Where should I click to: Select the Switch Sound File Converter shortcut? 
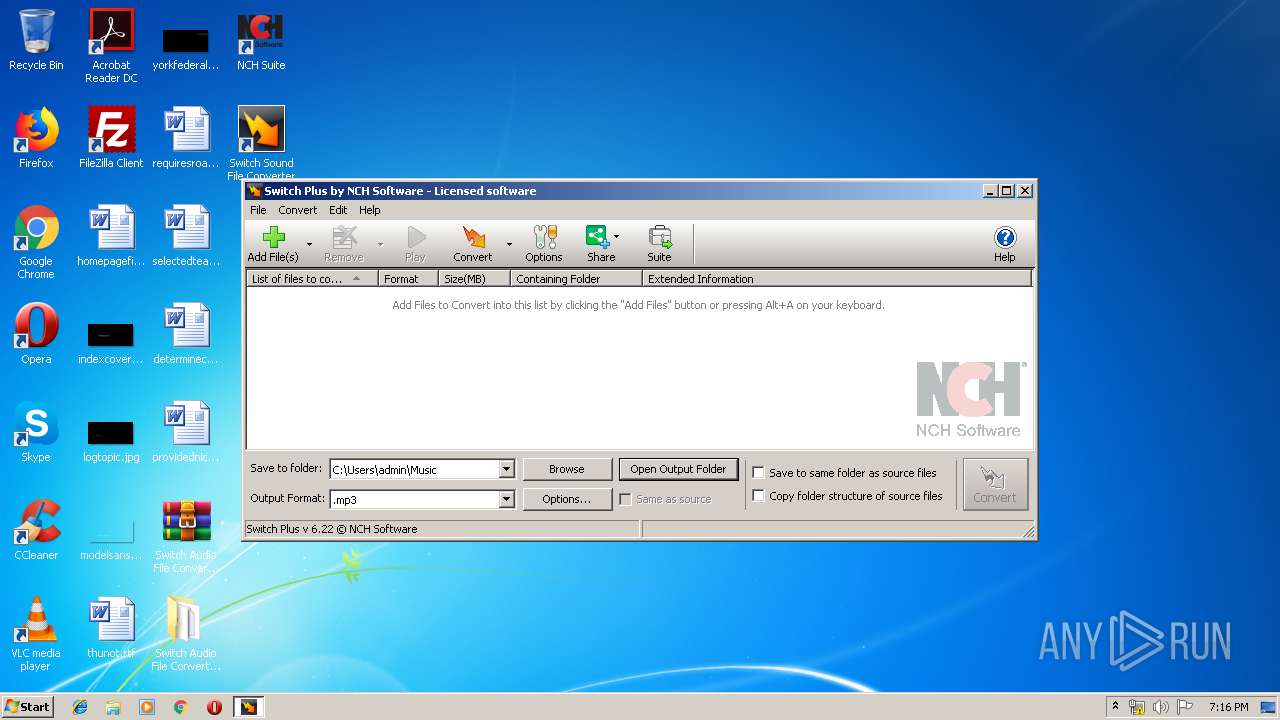[261, 143]
